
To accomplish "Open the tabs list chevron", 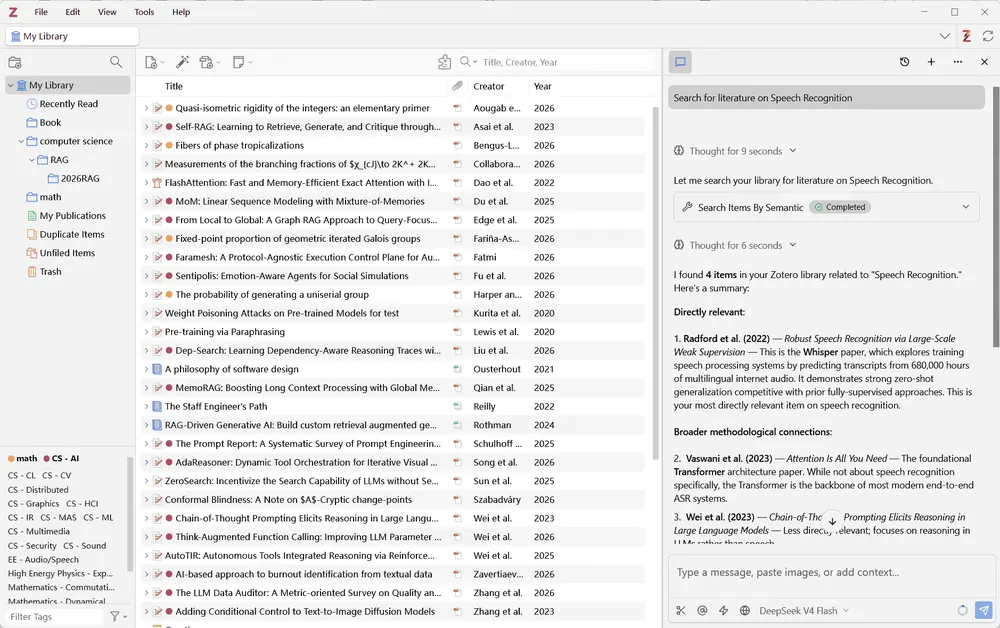I will 945,36.
